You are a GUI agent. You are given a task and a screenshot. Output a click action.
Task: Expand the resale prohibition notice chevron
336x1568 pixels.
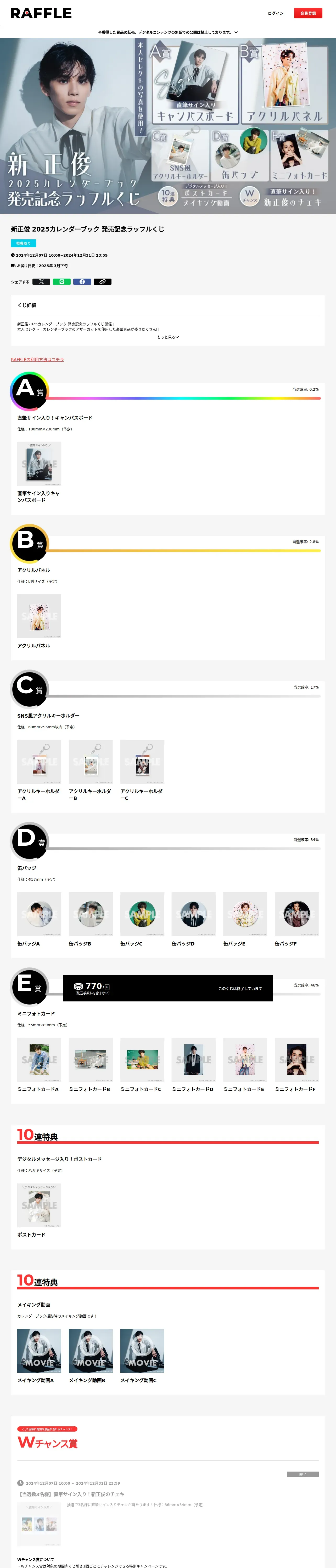(236, 32)
